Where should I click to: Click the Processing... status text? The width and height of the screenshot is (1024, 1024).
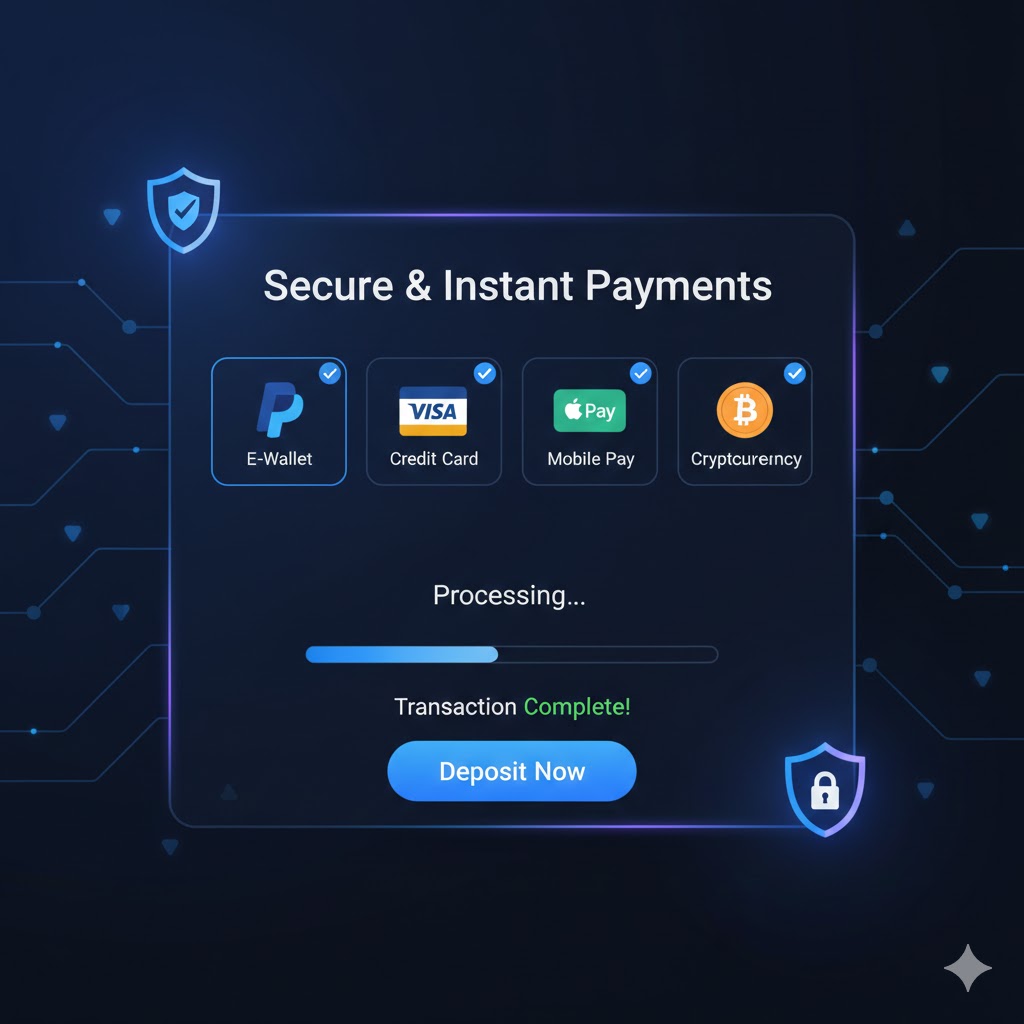(x=509, y=596)
